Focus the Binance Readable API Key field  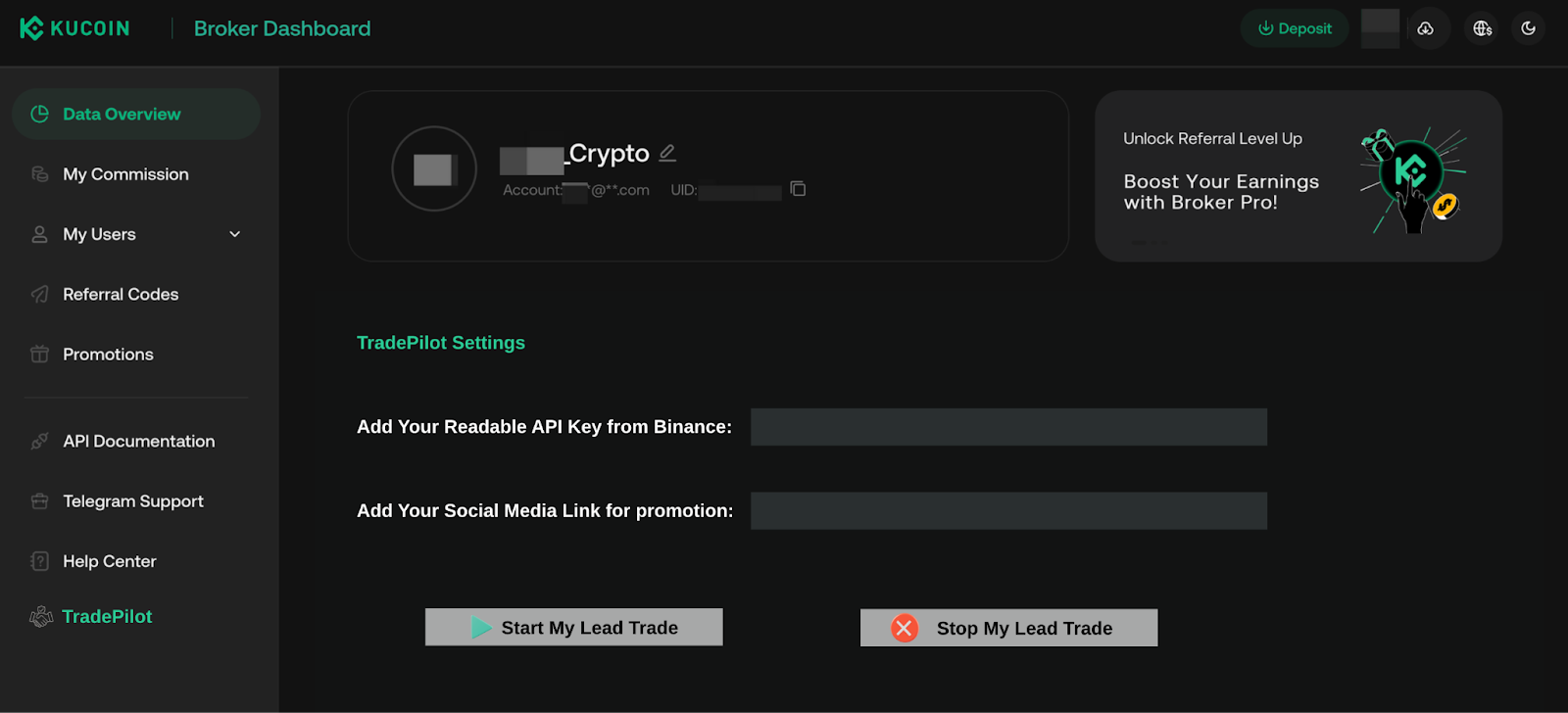[x=1008, y=427]
